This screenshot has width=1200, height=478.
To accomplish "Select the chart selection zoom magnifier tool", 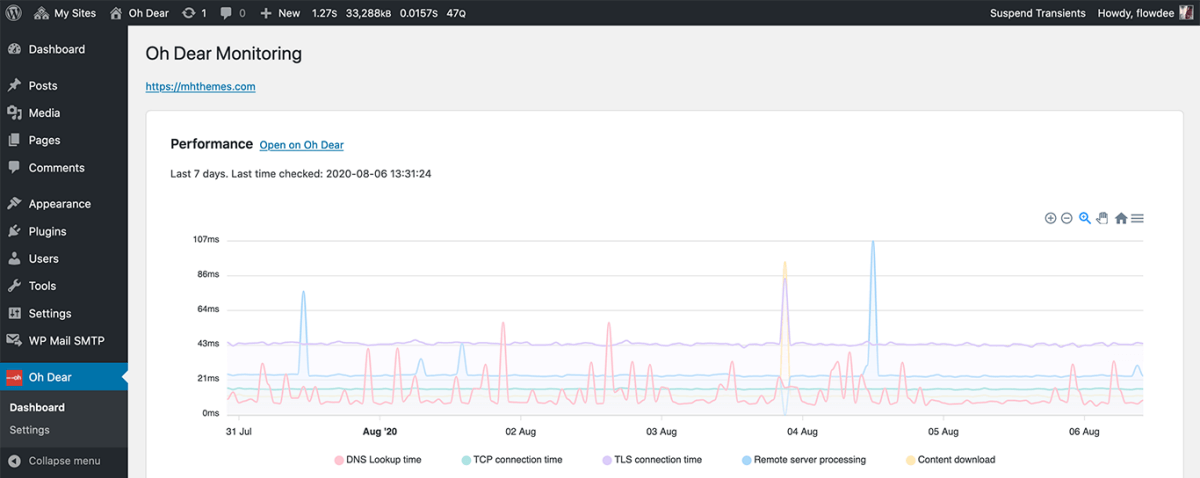I will (1085, 218).
